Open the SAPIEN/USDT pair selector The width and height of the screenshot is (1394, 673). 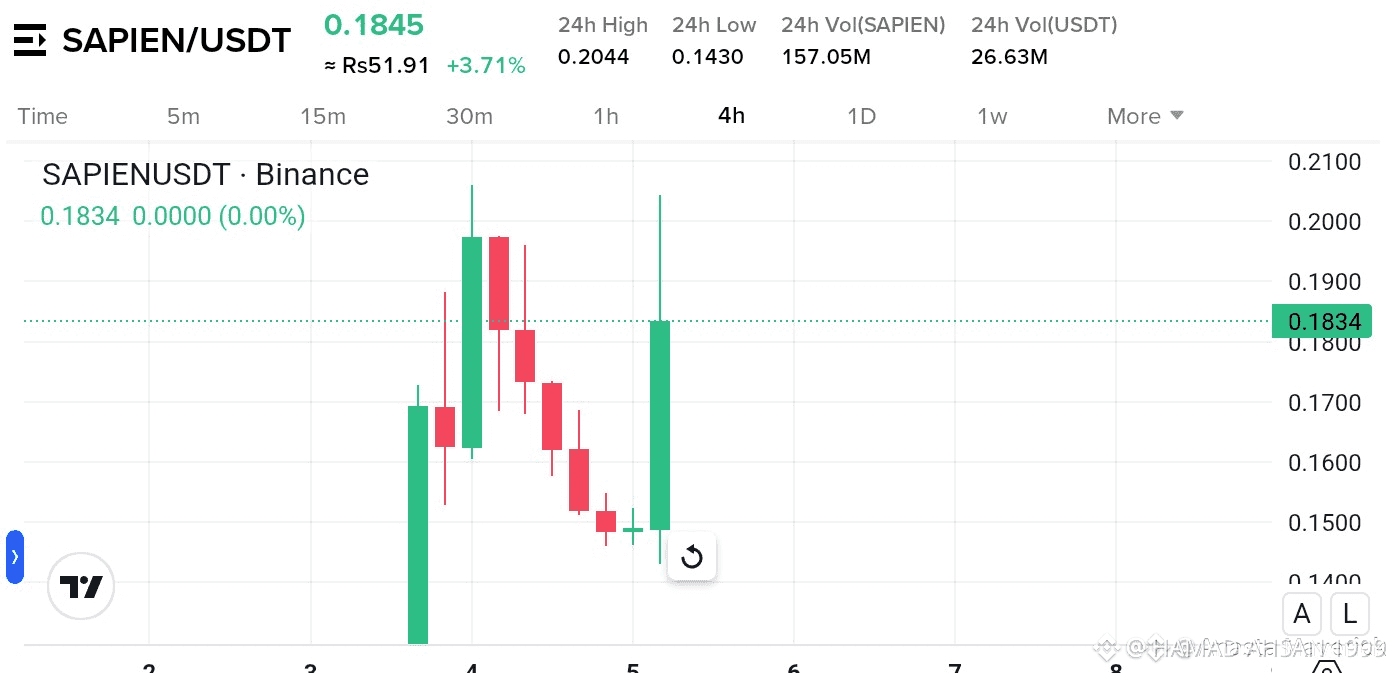[176, 40]
